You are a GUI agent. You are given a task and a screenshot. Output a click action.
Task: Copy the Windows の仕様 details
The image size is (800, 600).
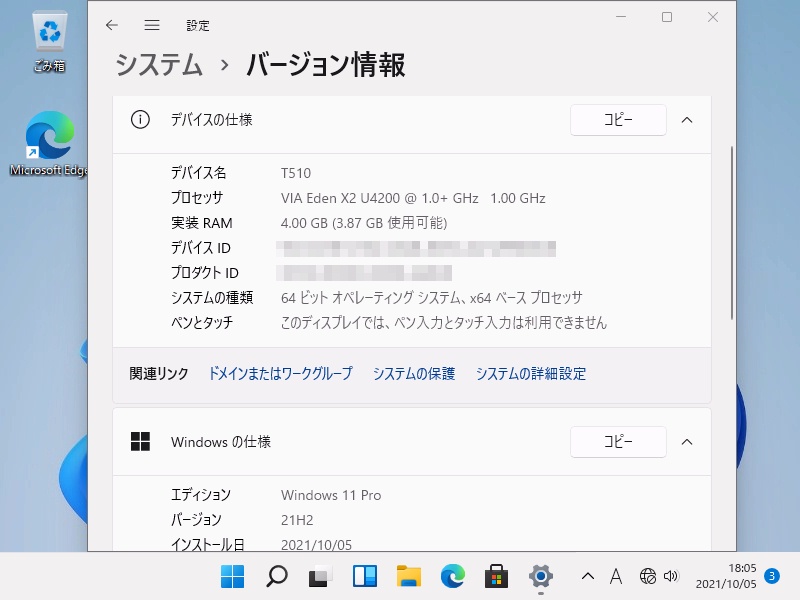click(x=618, y=441)
